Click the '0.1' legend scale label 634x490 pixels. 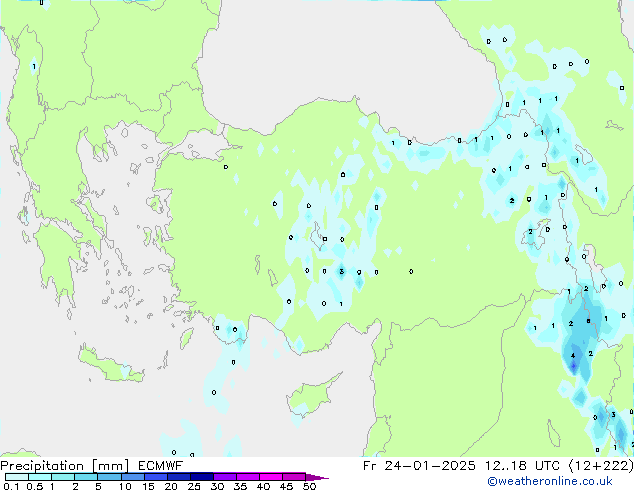[x=11, y=486]
